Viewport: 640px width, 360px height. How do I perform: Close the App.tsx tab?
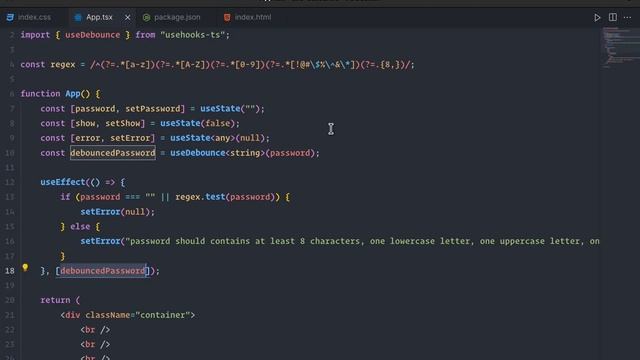point(127,18)
